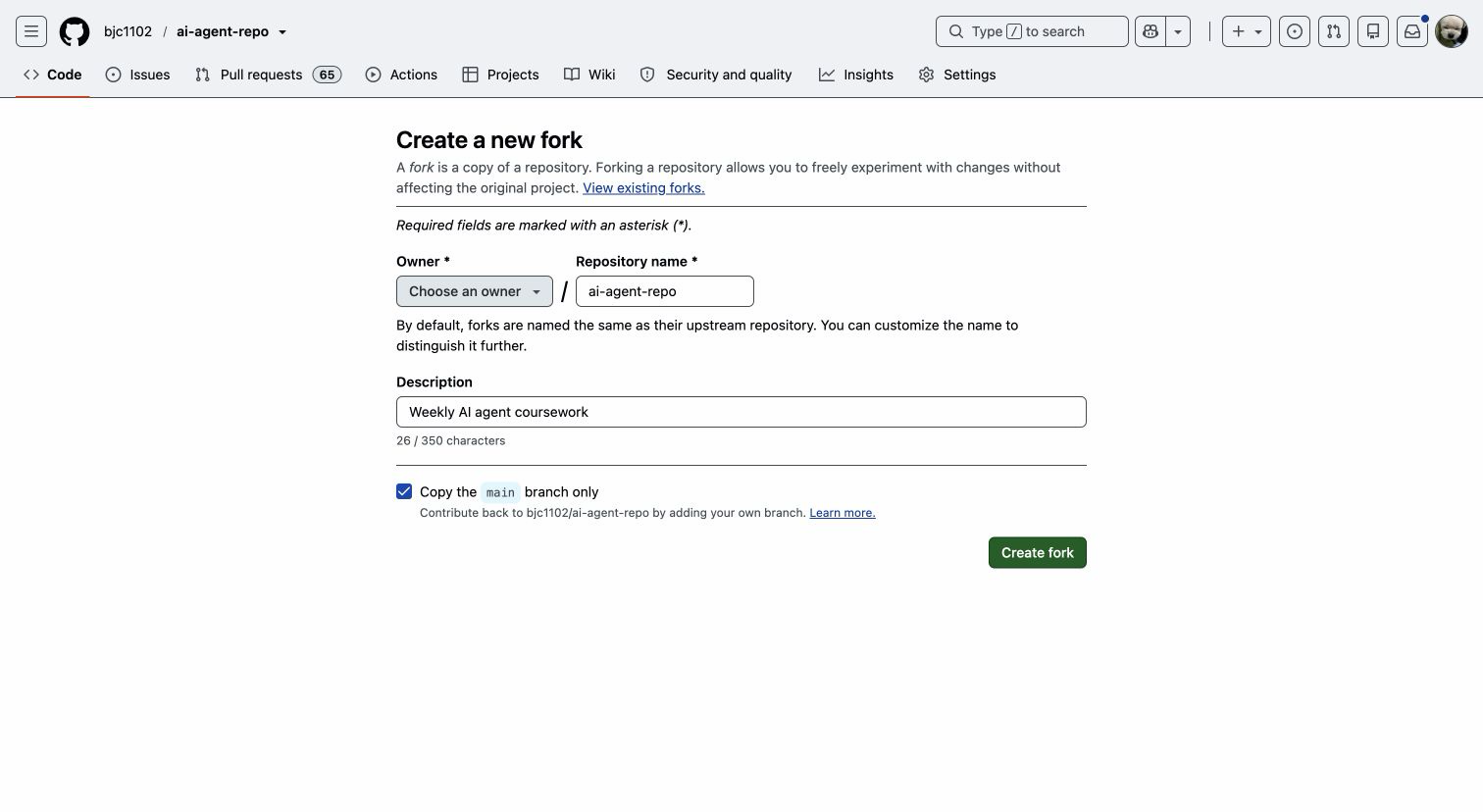The width and height of the screenshot is (1483, 812).
Task: Open repository Settings tab
Action: 957,75
